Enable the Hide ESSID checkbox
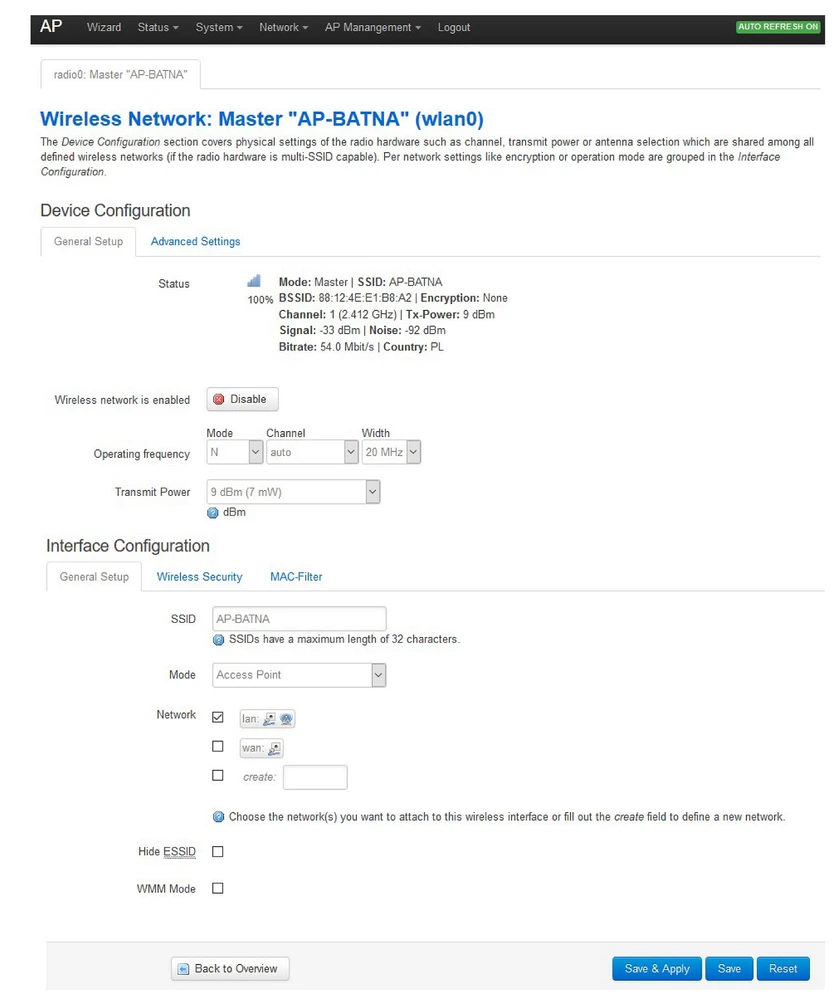Viewport: 834px width, 1000px height. pyautogui.click(x=218, y=852)
